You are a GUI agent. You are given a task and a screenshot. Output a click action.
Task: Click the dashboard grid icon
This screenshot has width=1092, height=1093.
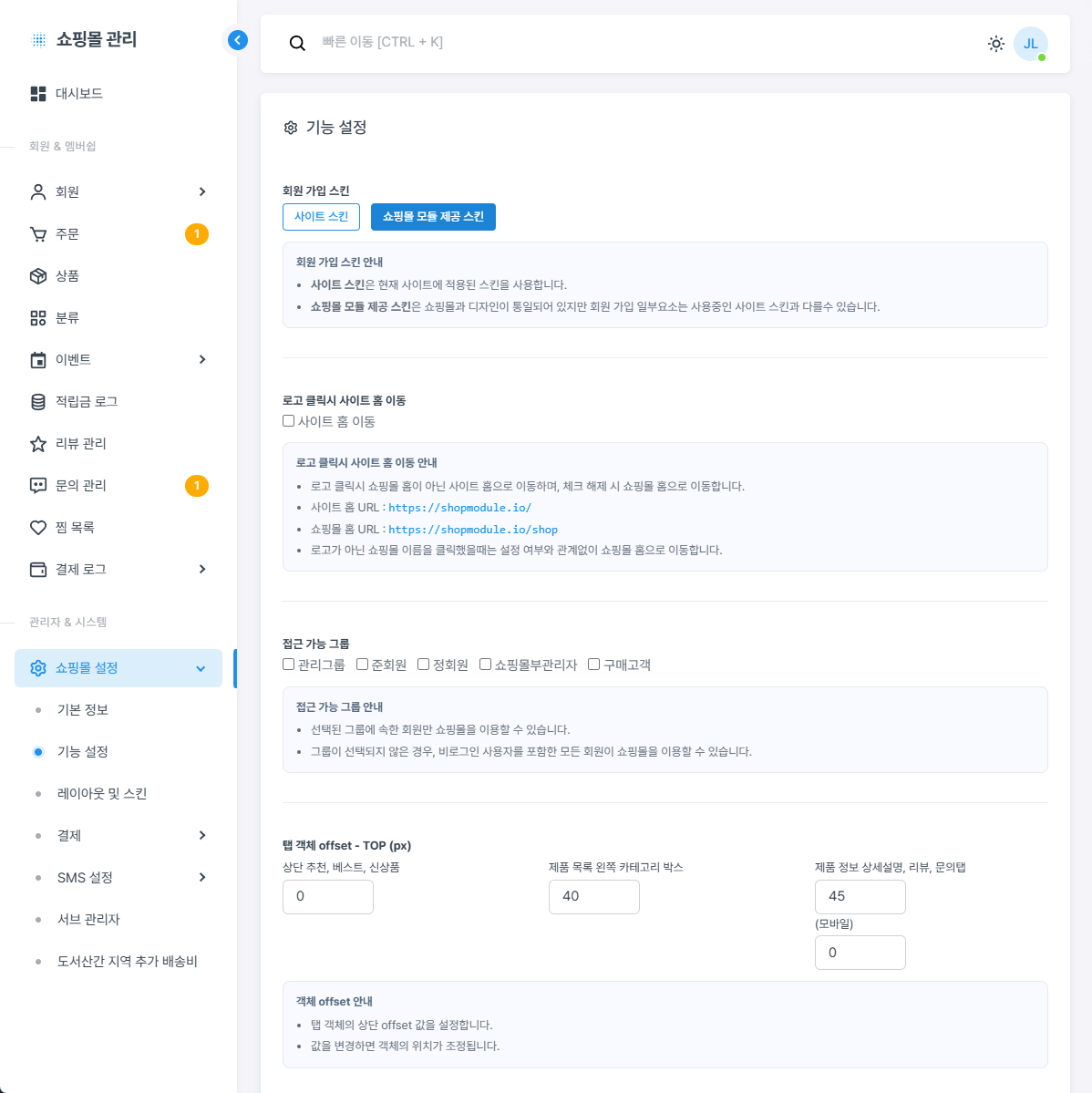coord(38,94)
